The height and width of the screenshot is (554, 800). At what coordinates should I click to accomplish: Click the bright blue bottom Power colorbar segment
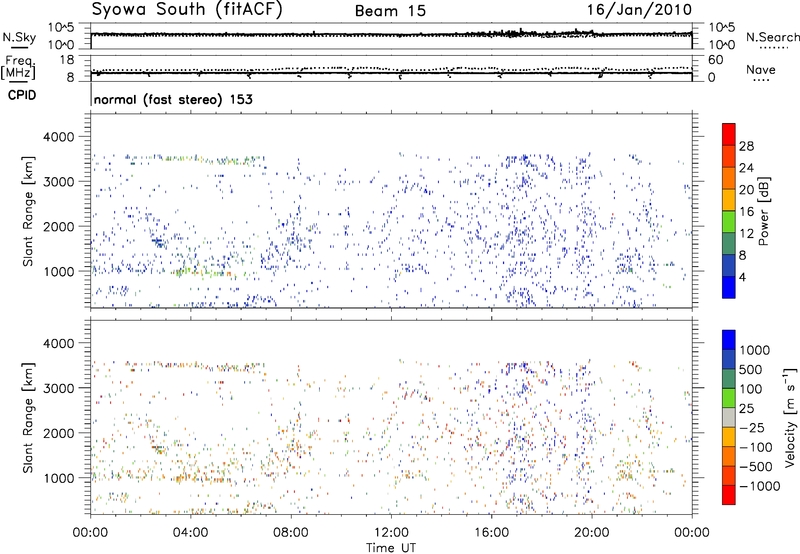[729, 287]
